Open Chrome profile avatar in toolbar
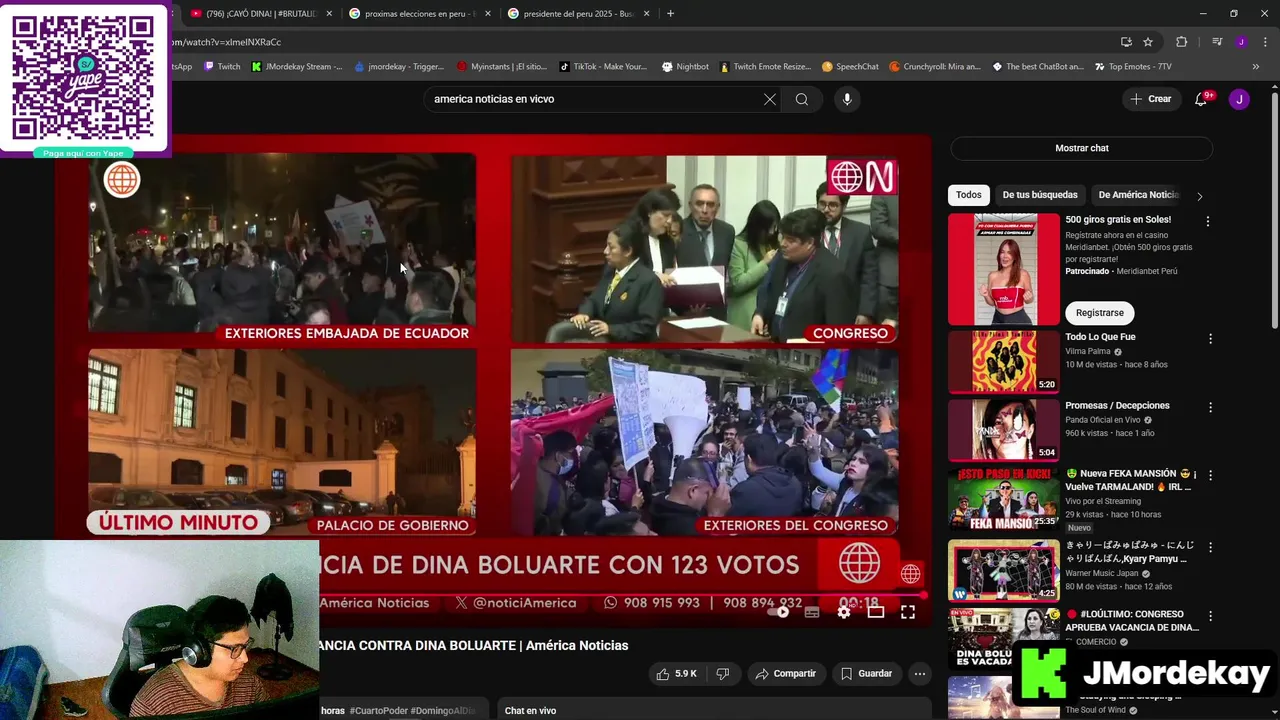 (x=1241, y=42)
